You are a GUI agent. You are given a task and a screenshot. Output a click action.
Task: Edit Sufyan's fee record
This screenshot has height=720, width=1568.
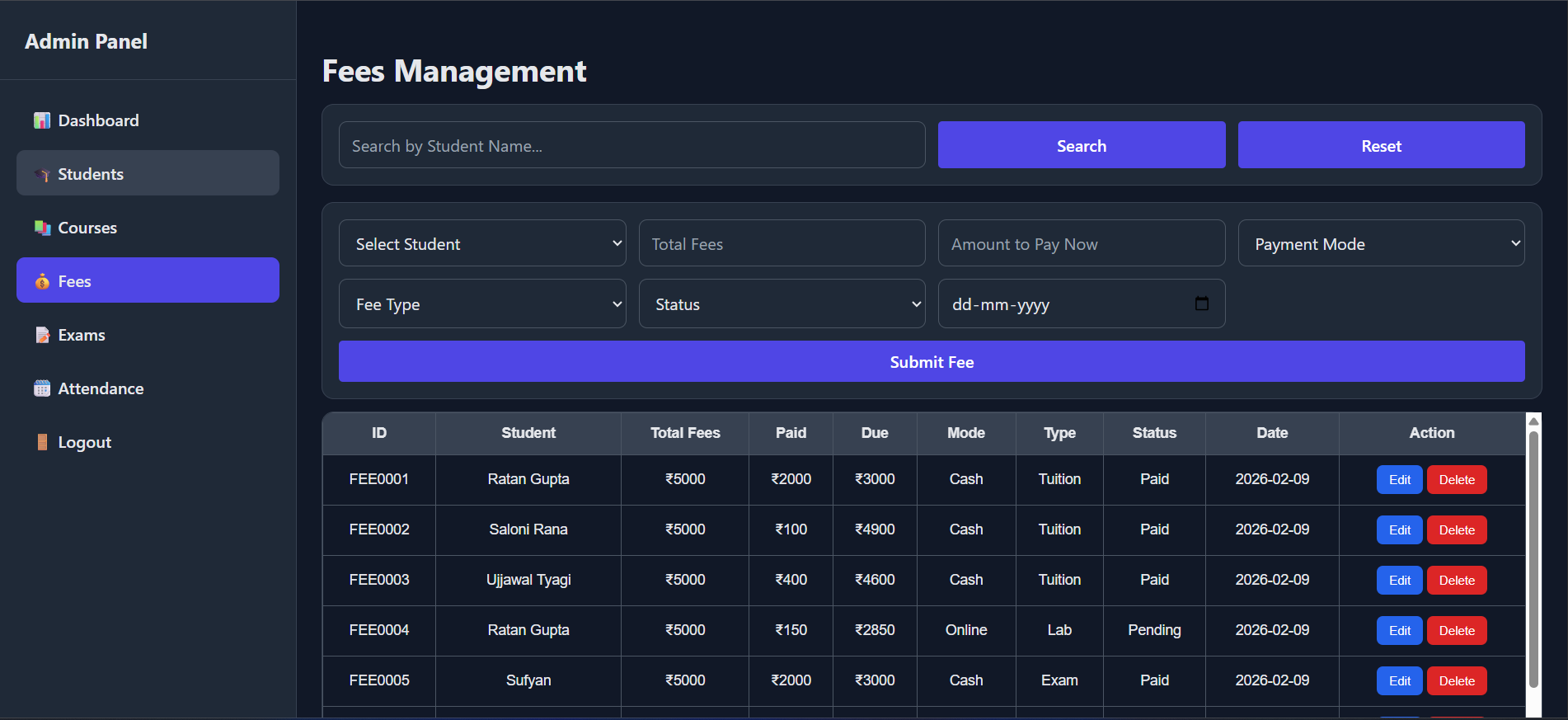[1400, 681]
